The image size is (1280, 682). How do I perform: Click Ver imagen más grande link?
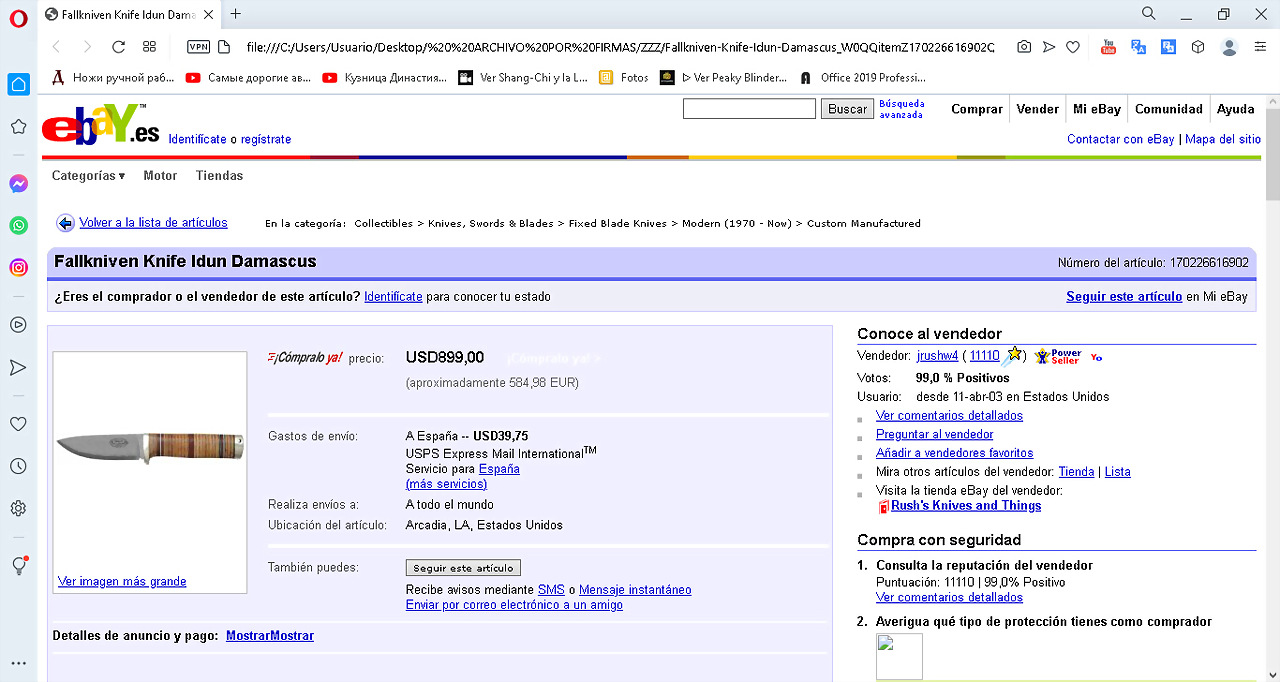[x=122, y=581]
